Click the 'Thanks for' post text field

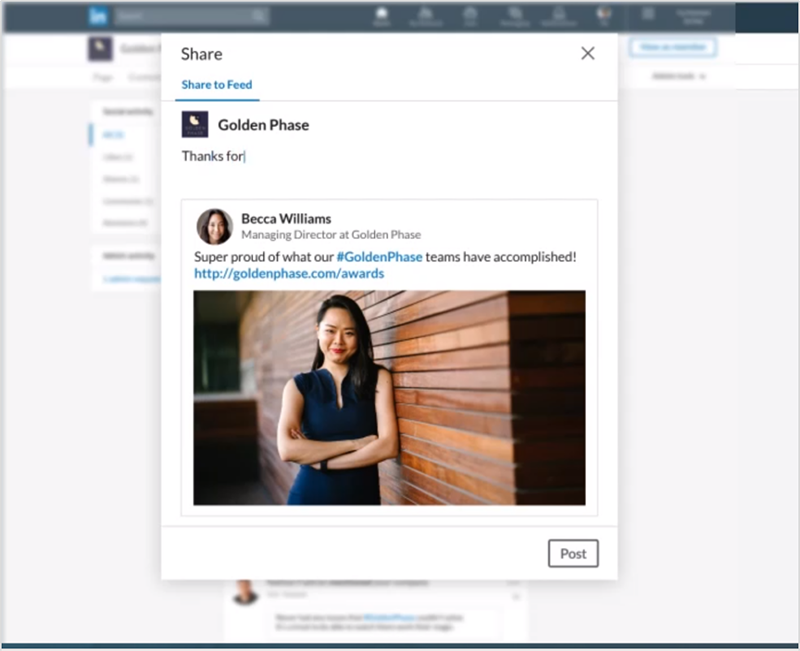click(389, 157)
